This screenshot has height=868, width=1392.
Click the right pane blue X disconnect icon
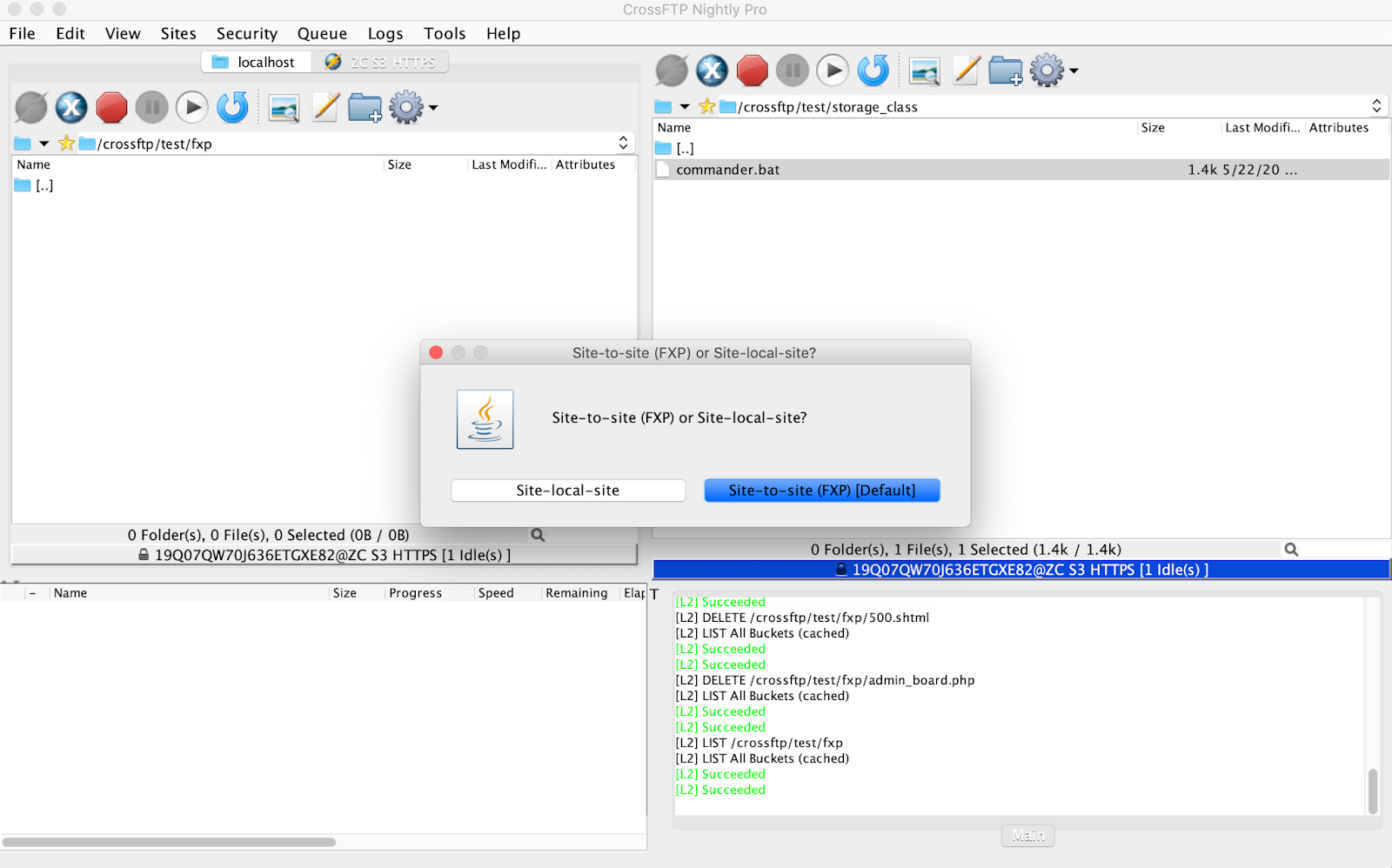click(712, 70)
